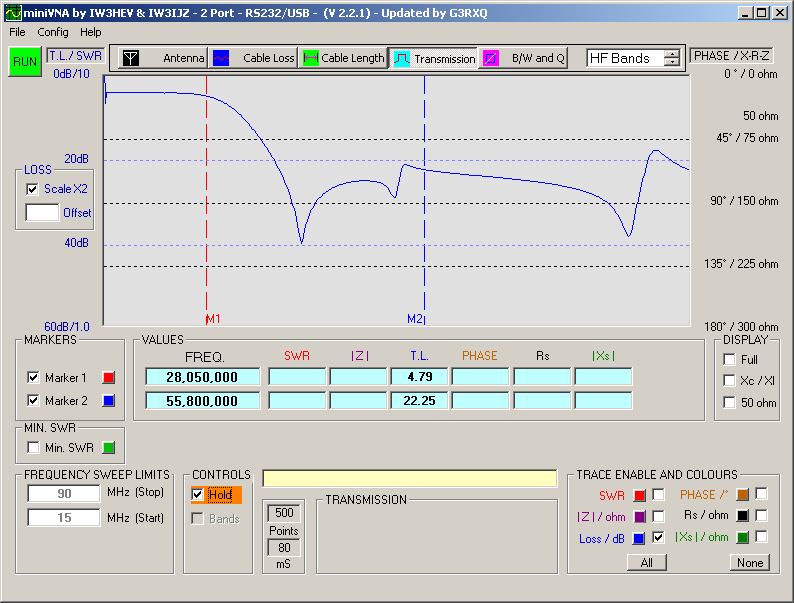This screenshot has width=794, height=603.
Task: Click the miniVNA title bar app icon
Action: [x=13, y=13]
